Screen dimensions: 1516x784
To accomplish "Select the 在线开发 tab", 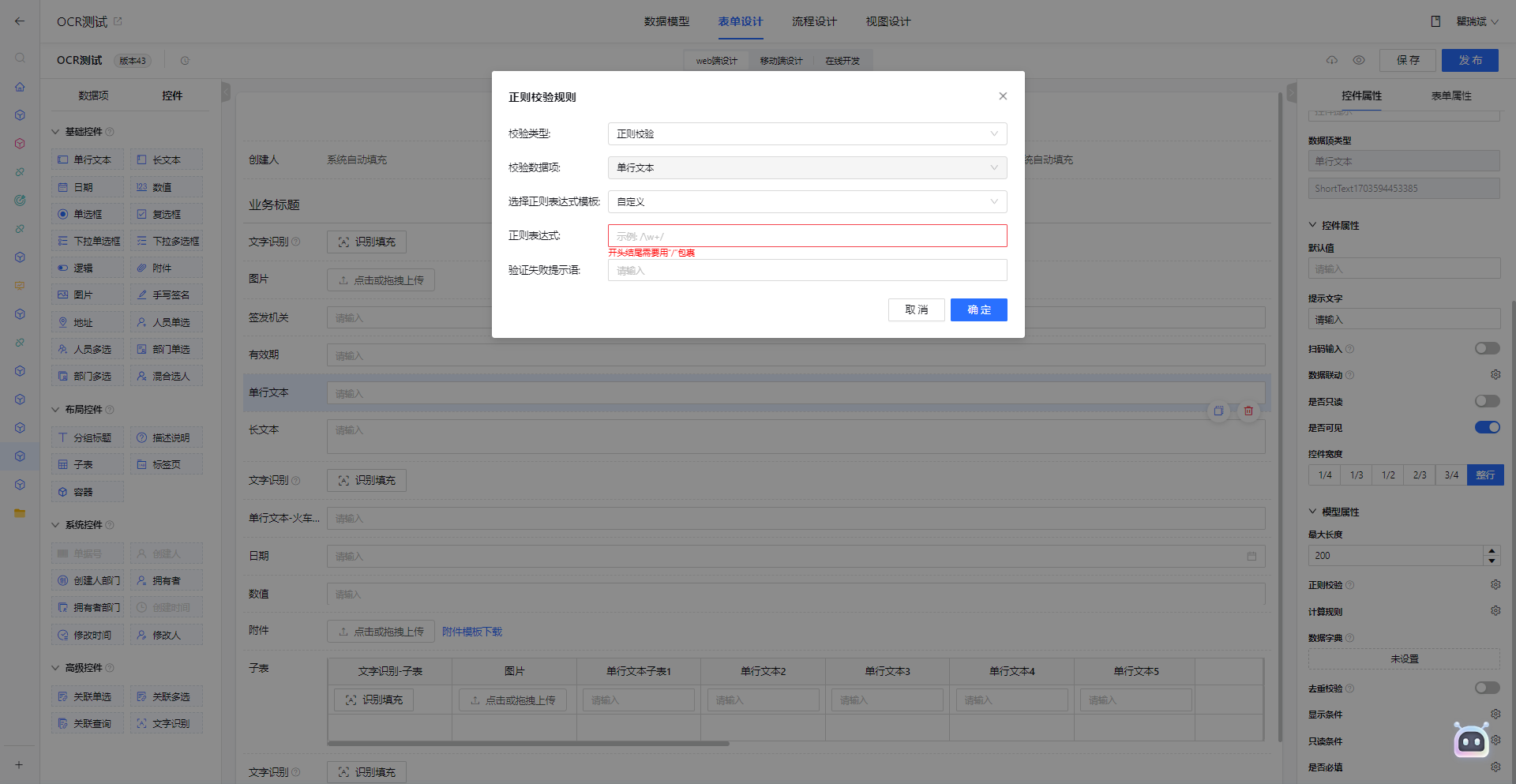I will click(x=842, y=61).
